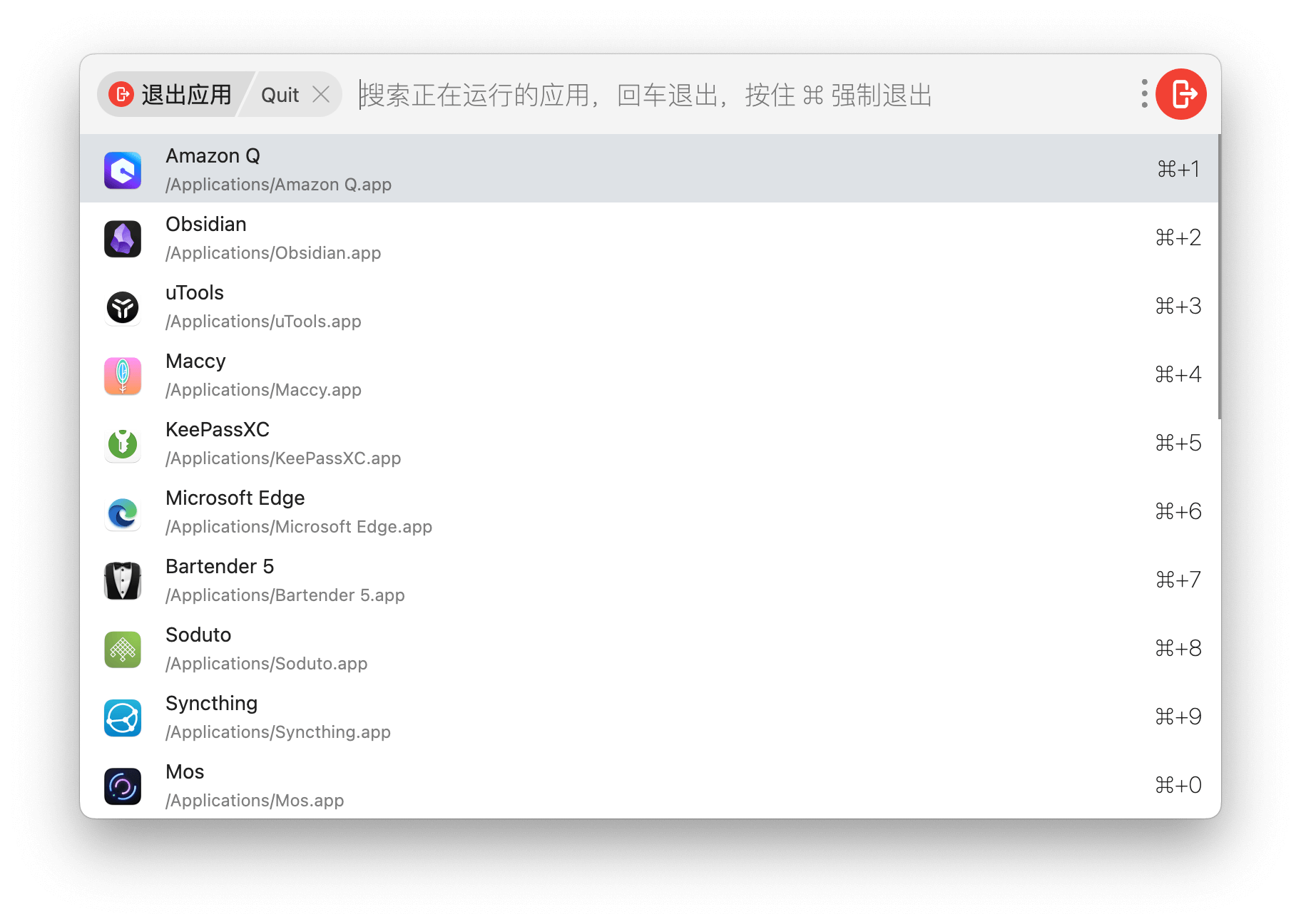Click the /Applications/Amazon Q.app path
Image resolution: width=1301 pixels, height=924 pixels.
tap(278, 185)
